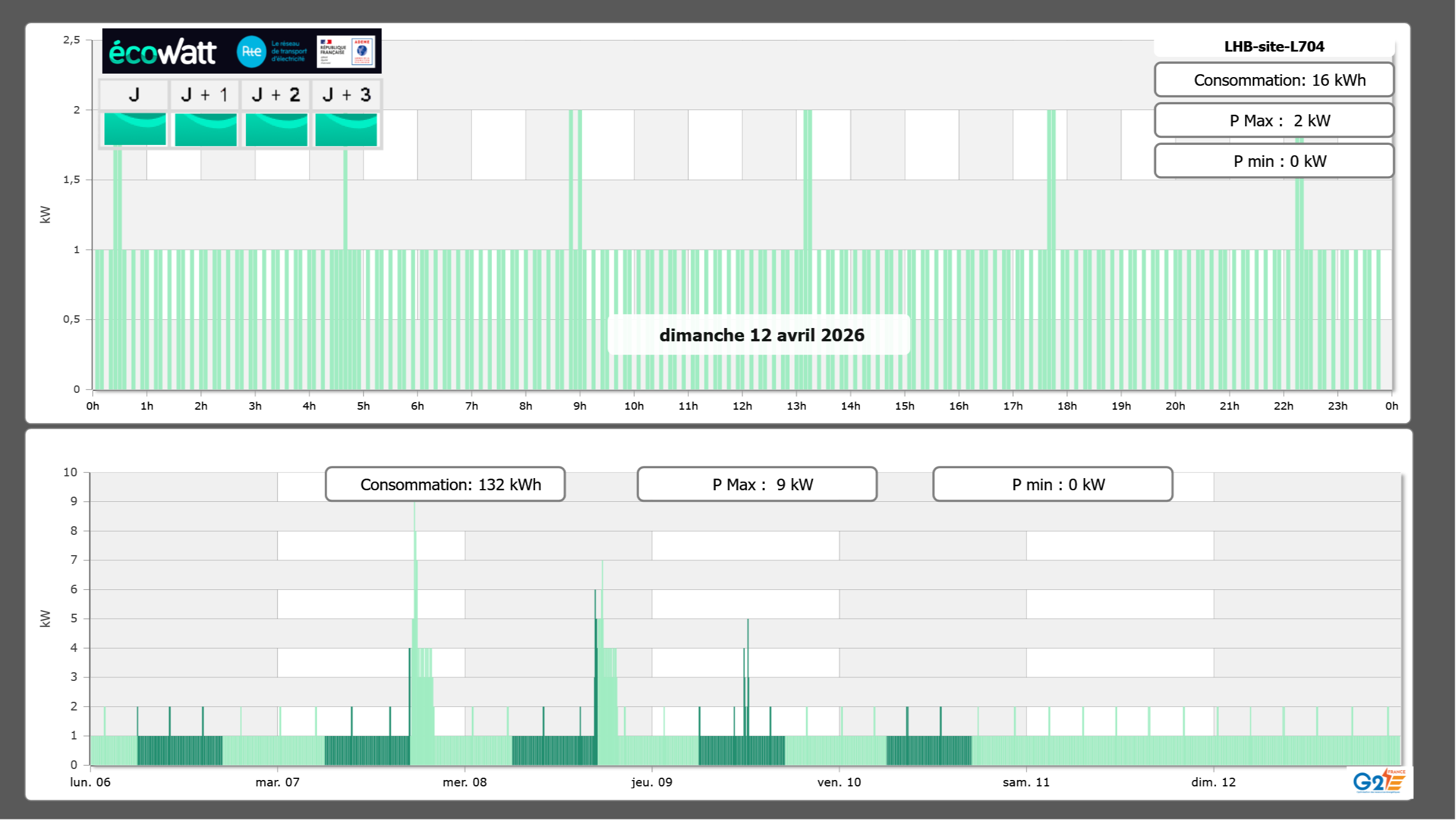1456x820 pixels.
Task: Click the G2E France logo
Action: (1379, 781)
